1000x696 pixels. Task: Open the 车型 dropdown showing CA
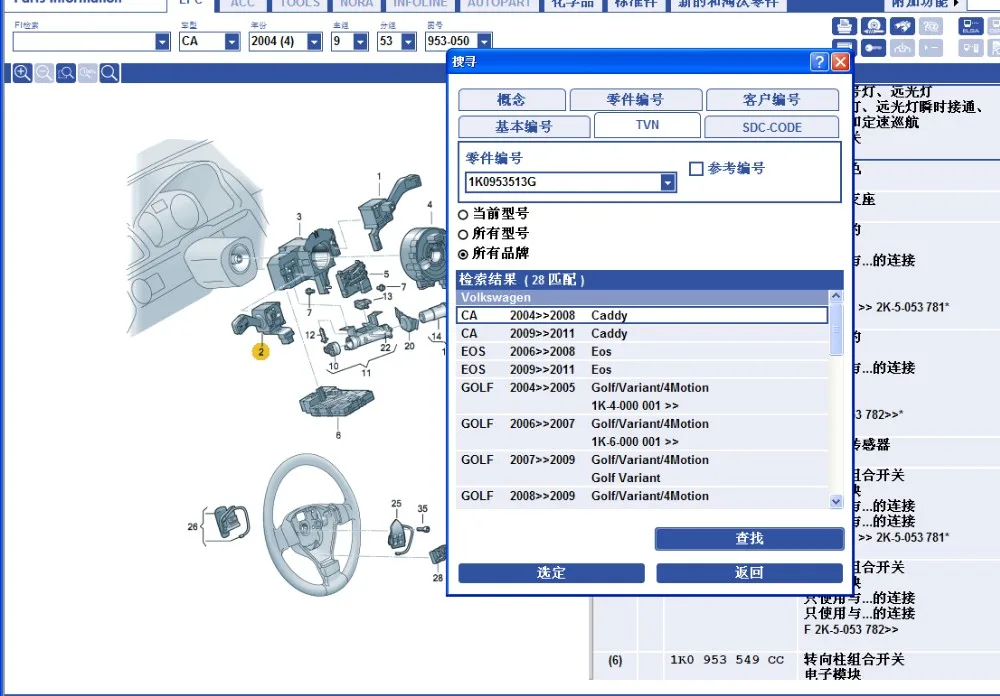coord(232,41)
